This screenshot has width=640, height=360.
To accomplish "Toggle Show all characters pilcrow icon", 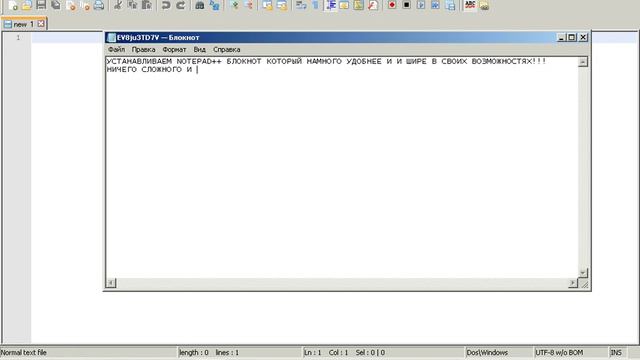I will [x=315, y=5].
